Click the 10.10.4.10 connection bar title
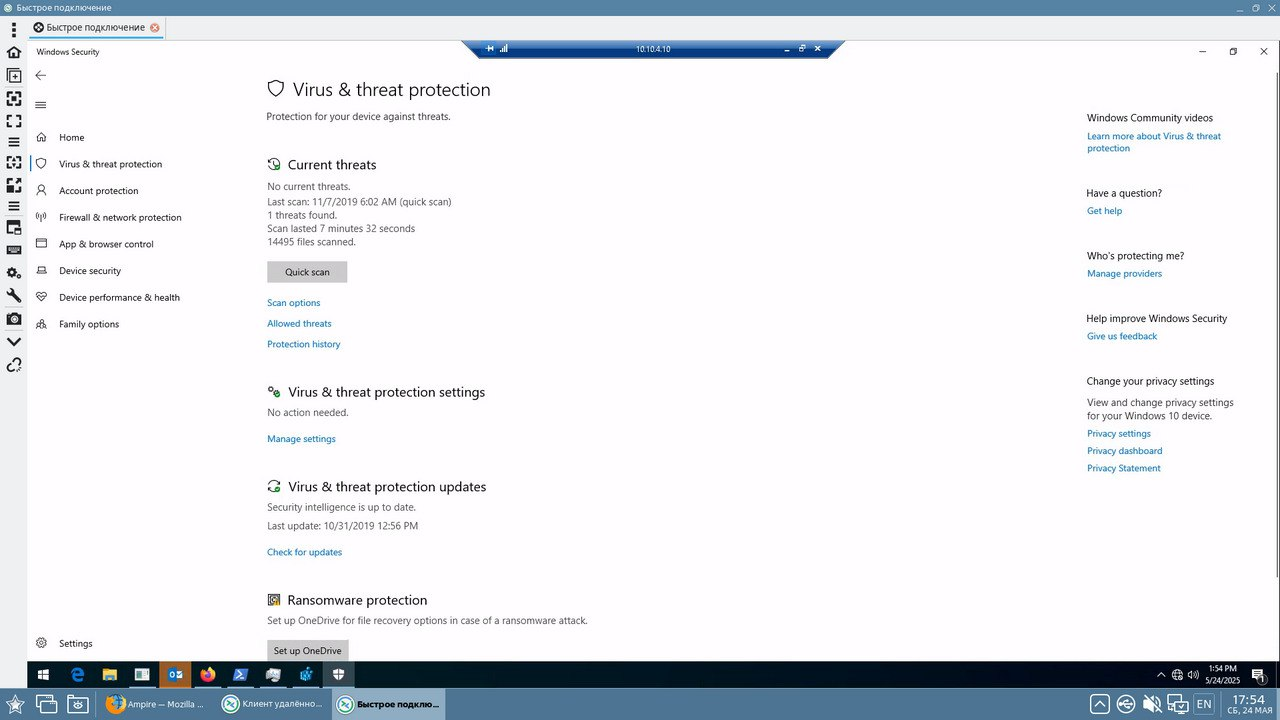Screen dimensions: 1280x720 coord(653,49)
